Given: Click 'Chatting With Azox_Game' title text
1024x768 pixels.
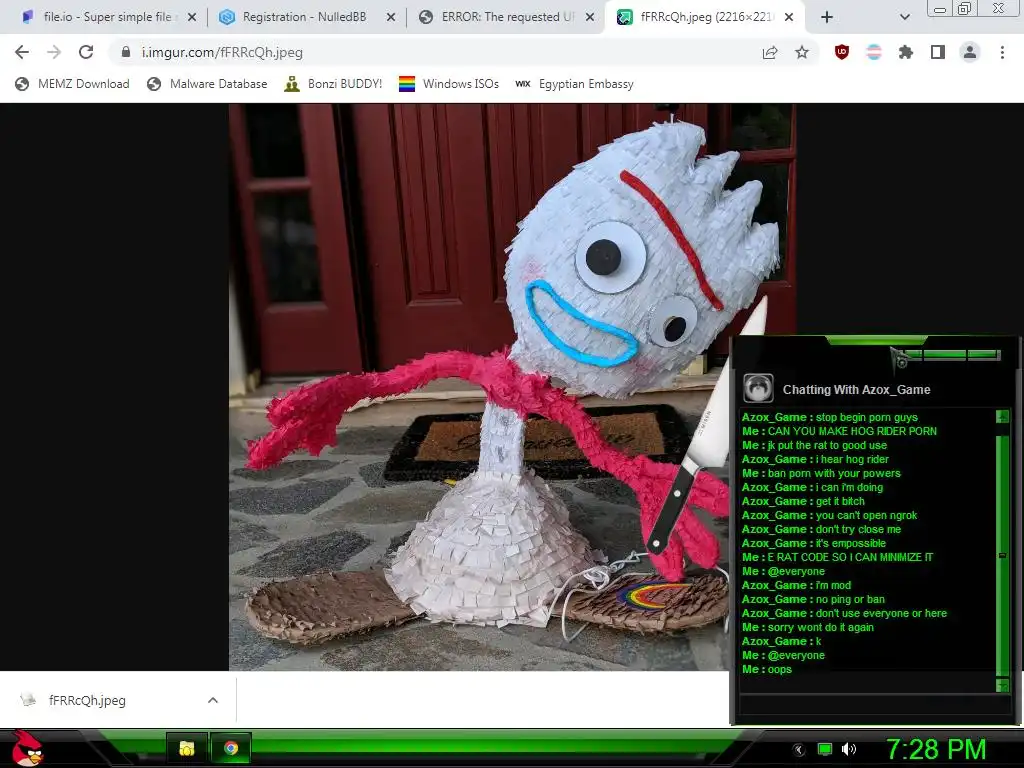Looking at the screenshot, I should click(x=856, y=390).
